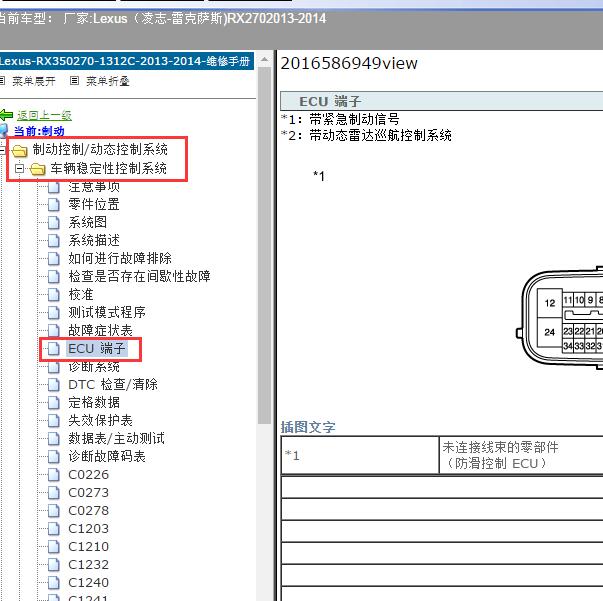Open the 定格数据 page
The image size is (603, 601).
[94, 403]
